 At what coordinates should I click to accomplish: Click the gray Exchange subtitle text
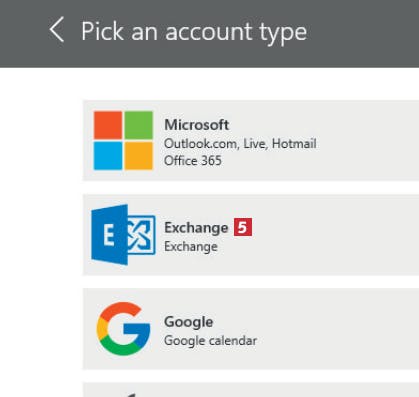tap(191, 247)
